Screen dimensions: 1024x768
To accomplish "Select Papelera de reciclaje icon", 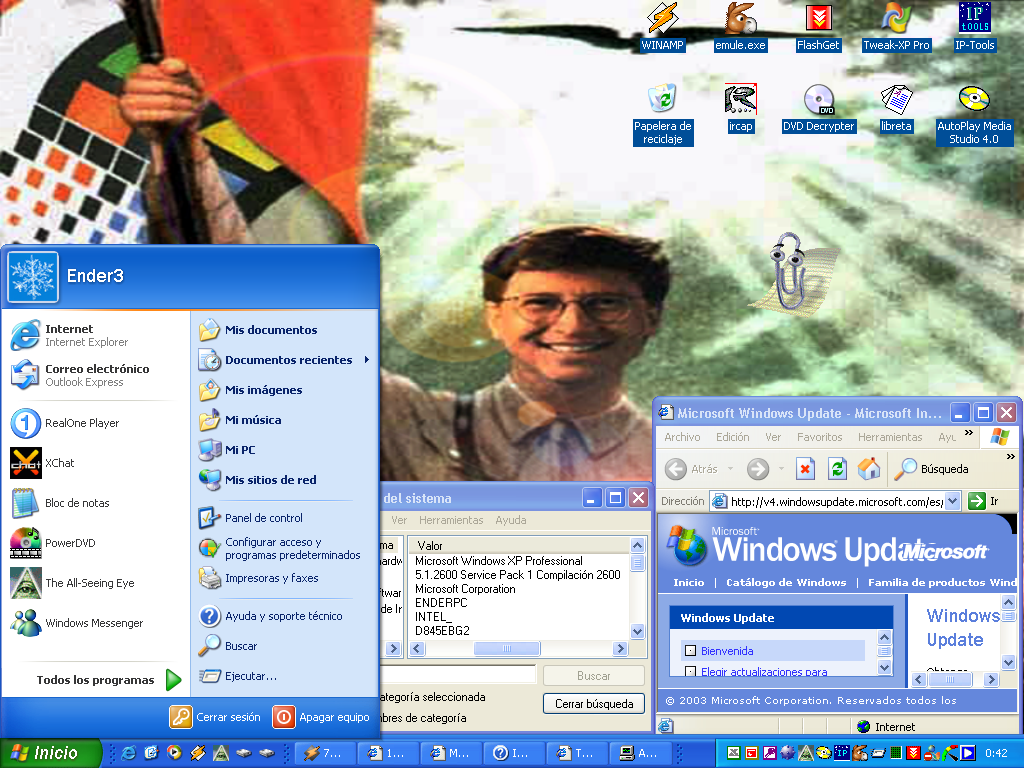I will point(662,114).
